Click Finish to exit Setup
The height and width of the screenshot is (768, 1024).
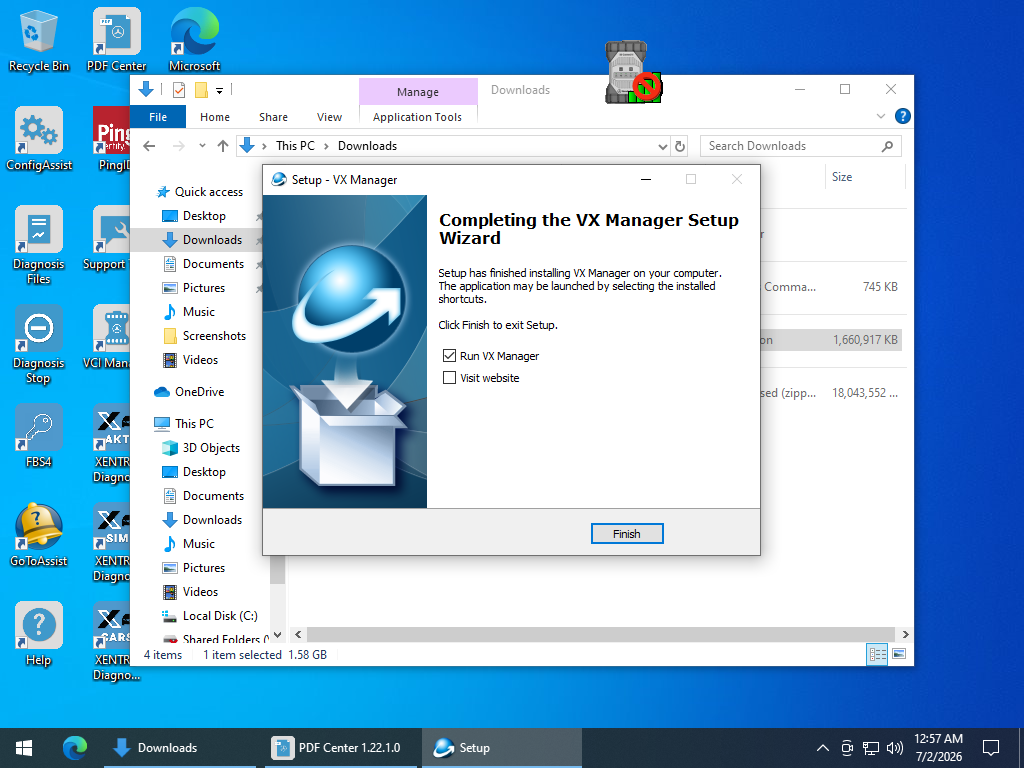click(x=627, y=534)
